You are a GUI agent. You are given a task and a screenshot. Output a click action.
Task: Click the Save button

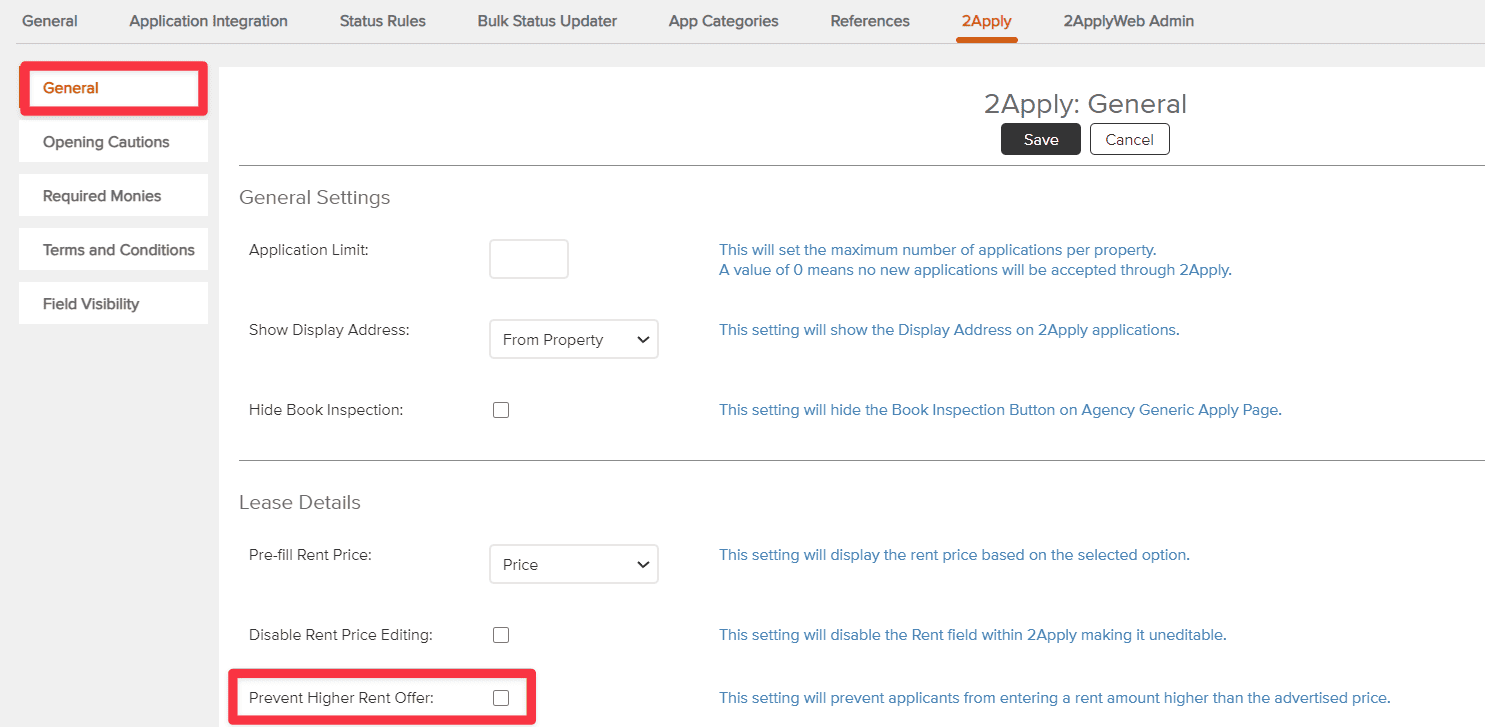(1041, 139)
